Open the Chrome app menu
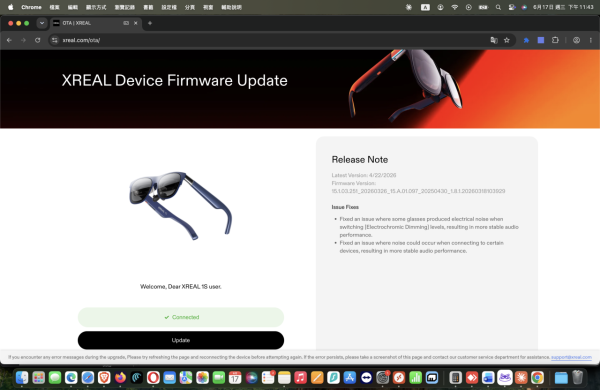Image resolution: width=600 pixels, height=390 pixels. tap(31, 7)
